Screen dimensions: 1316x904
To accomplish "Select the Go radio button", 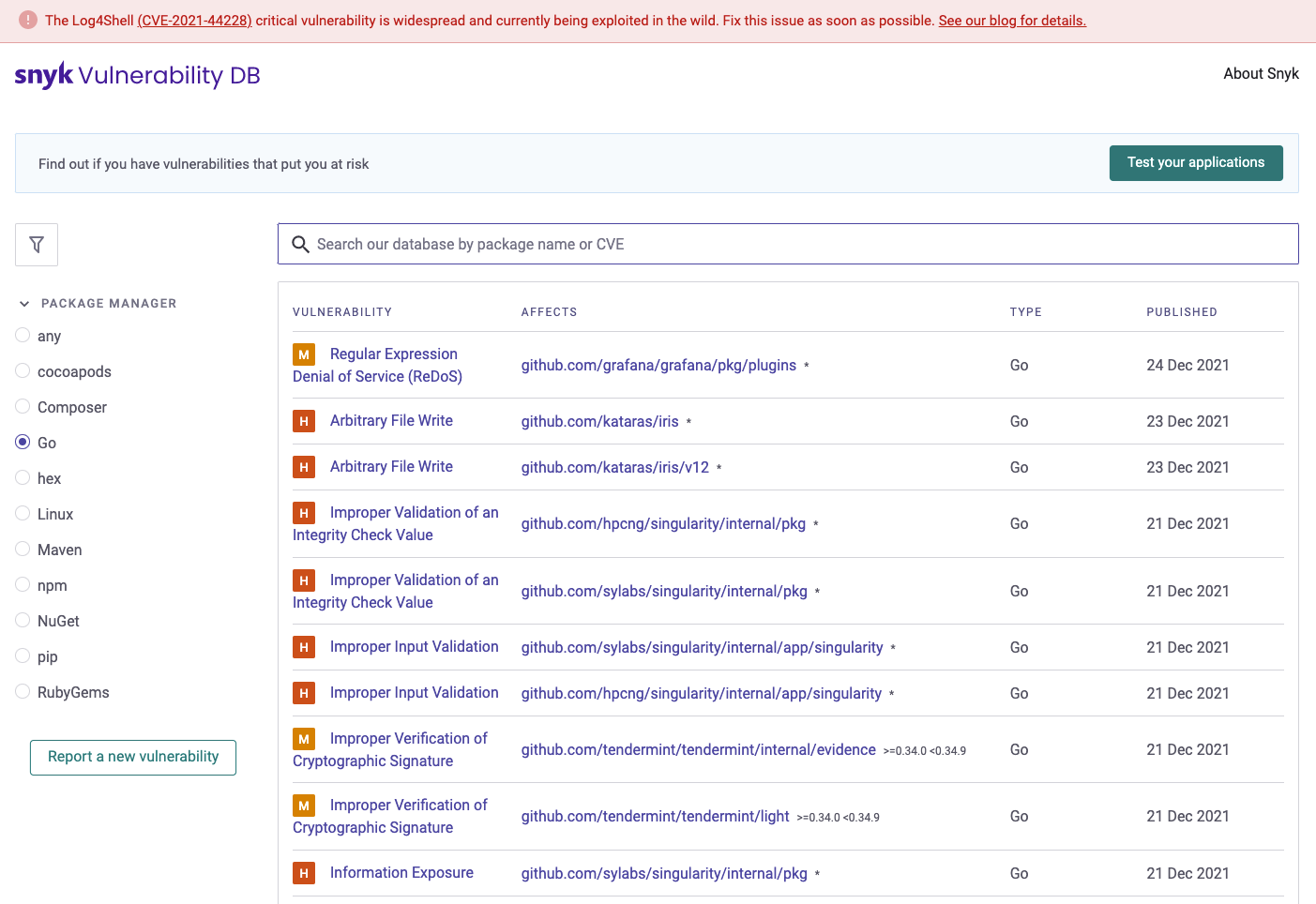I will pyautogui.click(x=23, y=442).
